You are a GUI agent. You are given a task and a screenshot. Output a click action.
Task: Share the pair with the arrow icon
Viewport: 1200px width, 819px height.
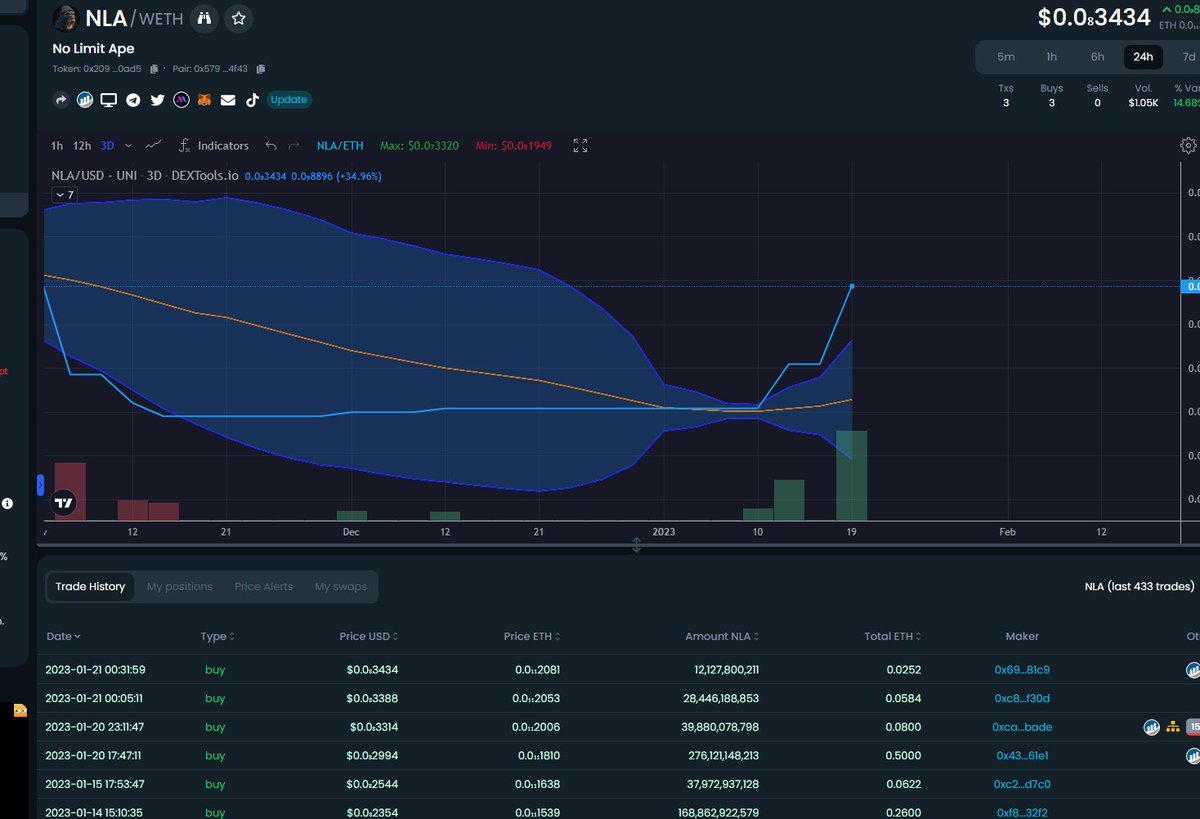pos(61,100)
